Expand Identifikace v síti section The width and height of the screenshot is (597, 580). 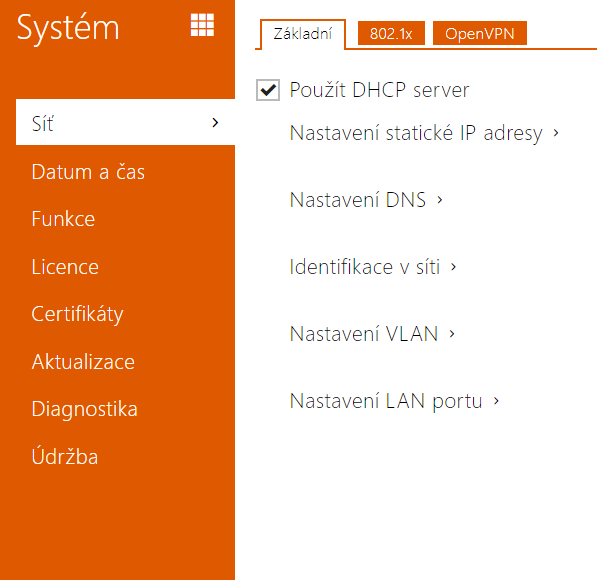click(x=373, y=267)
